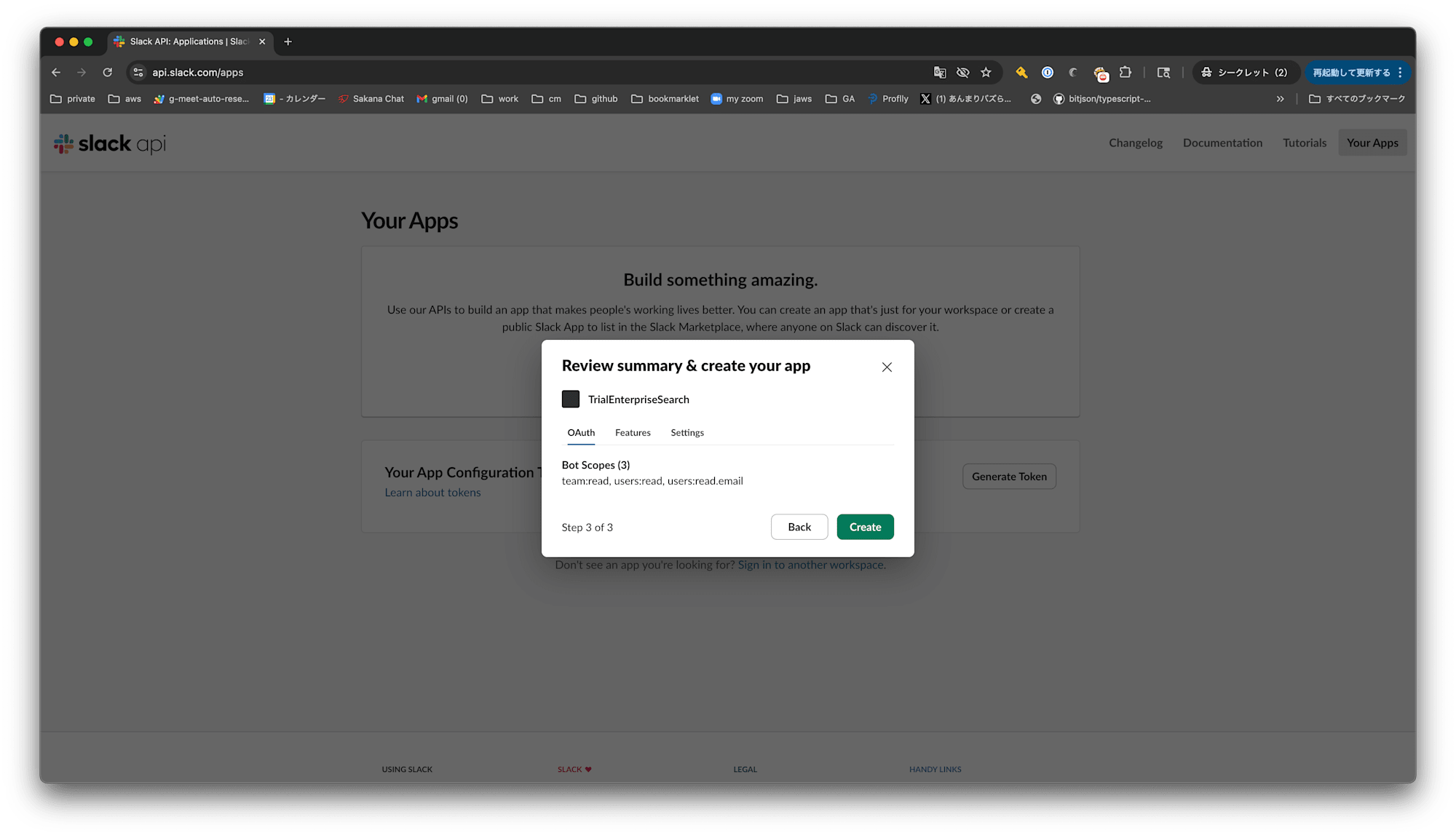Open Changelog in the top navigation
This screenshot has height=836, width=1456.
tap(1136, 143)
